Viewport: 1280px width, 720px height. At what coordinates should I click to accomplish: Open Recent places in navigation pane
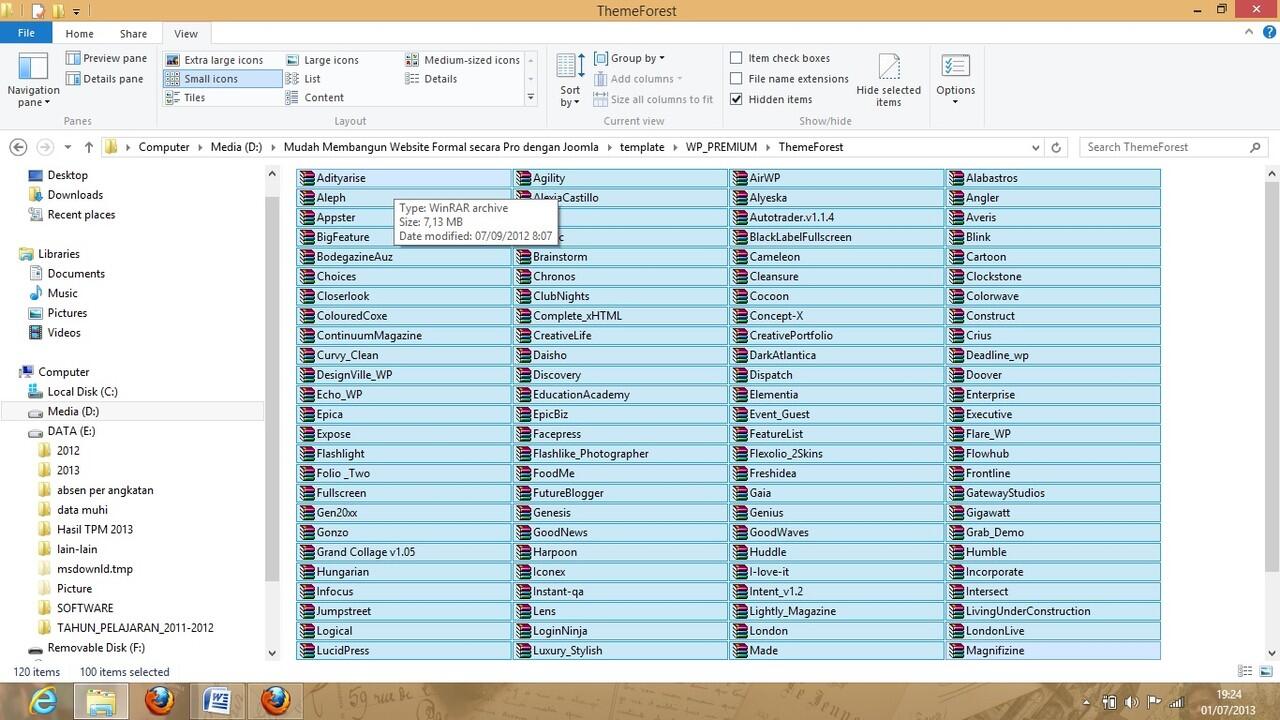tap(81, 215)
